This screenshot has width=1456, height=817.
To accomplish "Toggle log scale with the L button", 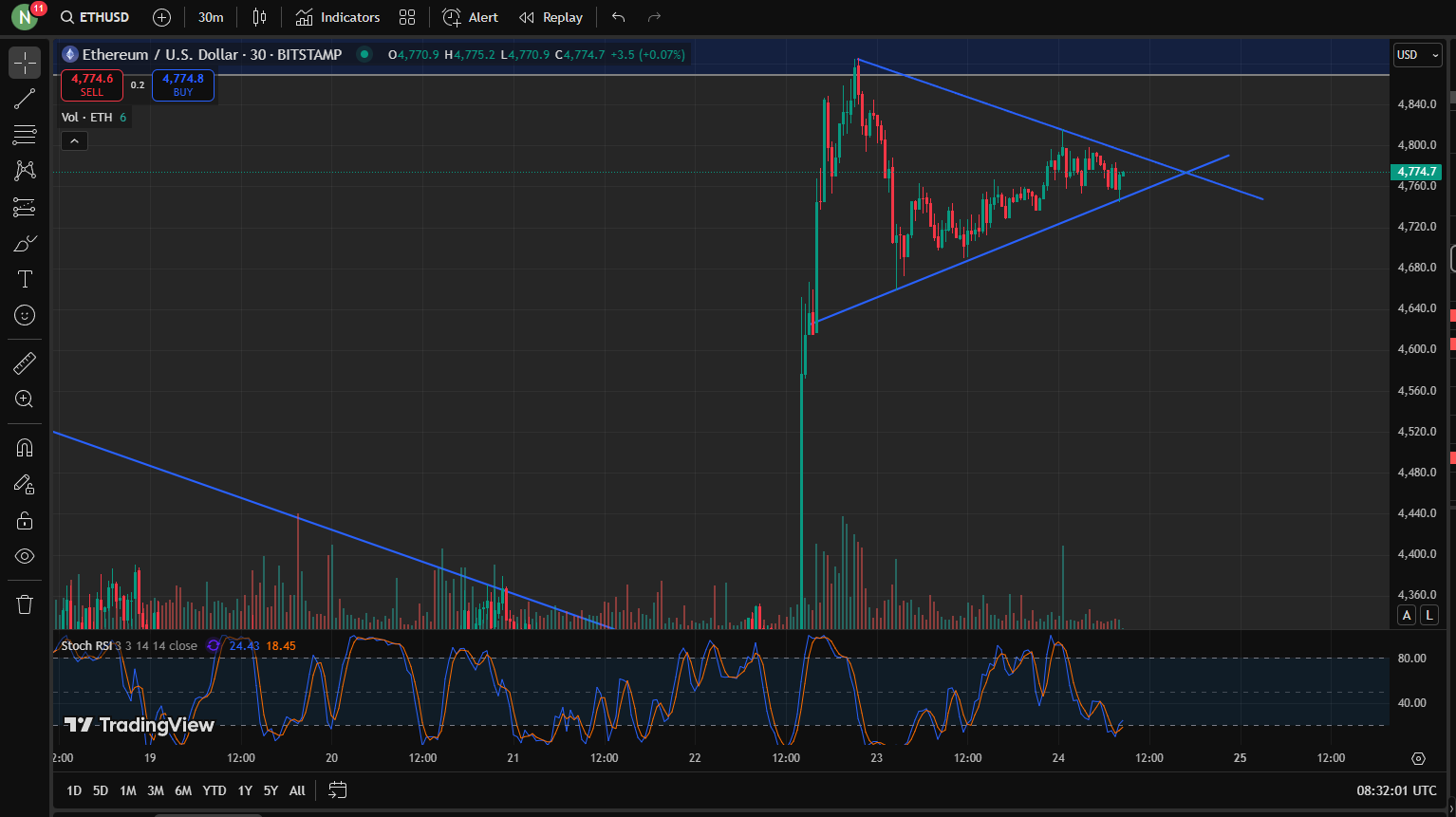I will pos(1428,615).
